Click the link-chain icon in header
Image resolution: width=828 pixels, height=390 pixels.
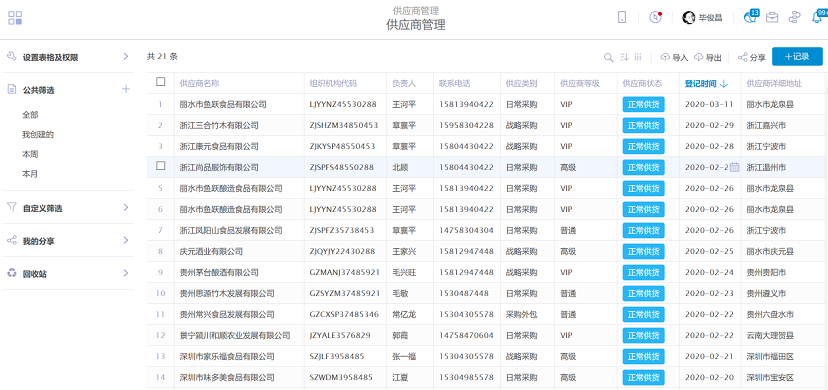pos(794,17)
